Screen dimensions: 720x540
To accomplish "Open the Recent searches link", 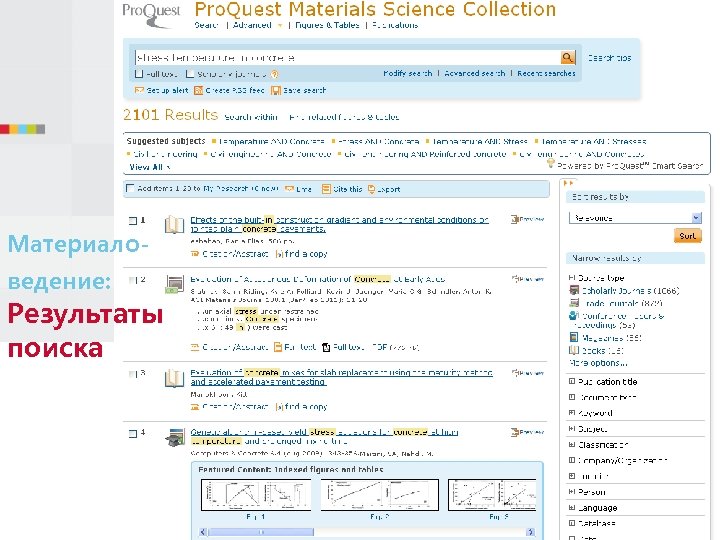I will (546, 73).
